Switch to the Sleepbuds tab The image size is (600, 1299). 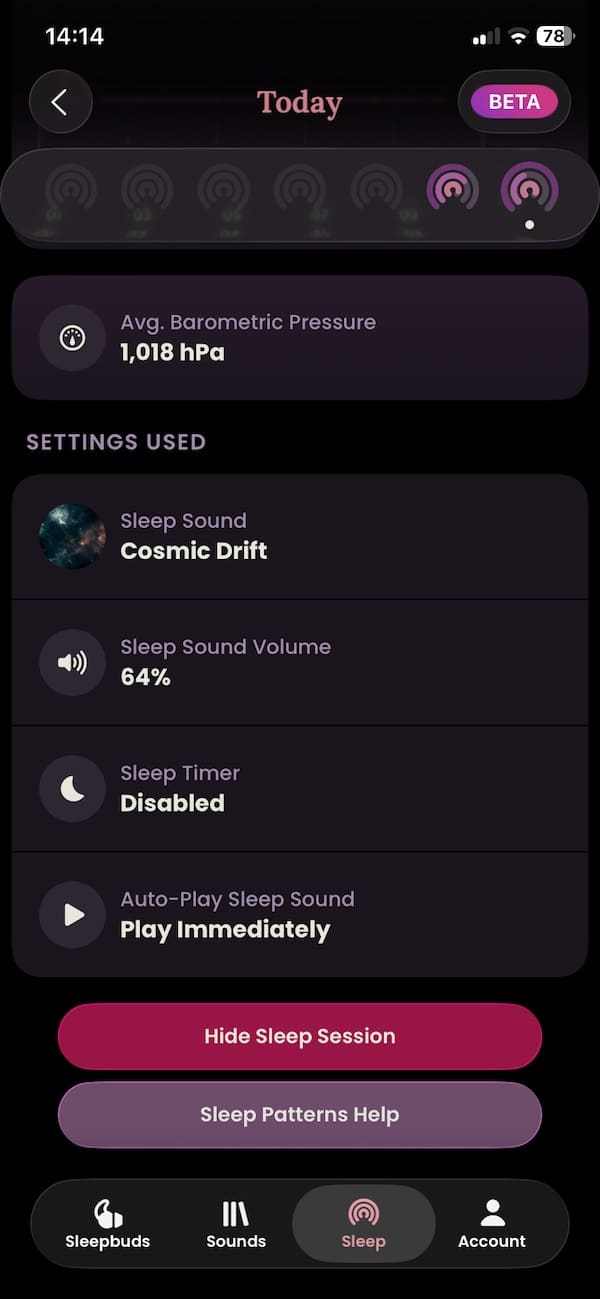coord(108,1224)
